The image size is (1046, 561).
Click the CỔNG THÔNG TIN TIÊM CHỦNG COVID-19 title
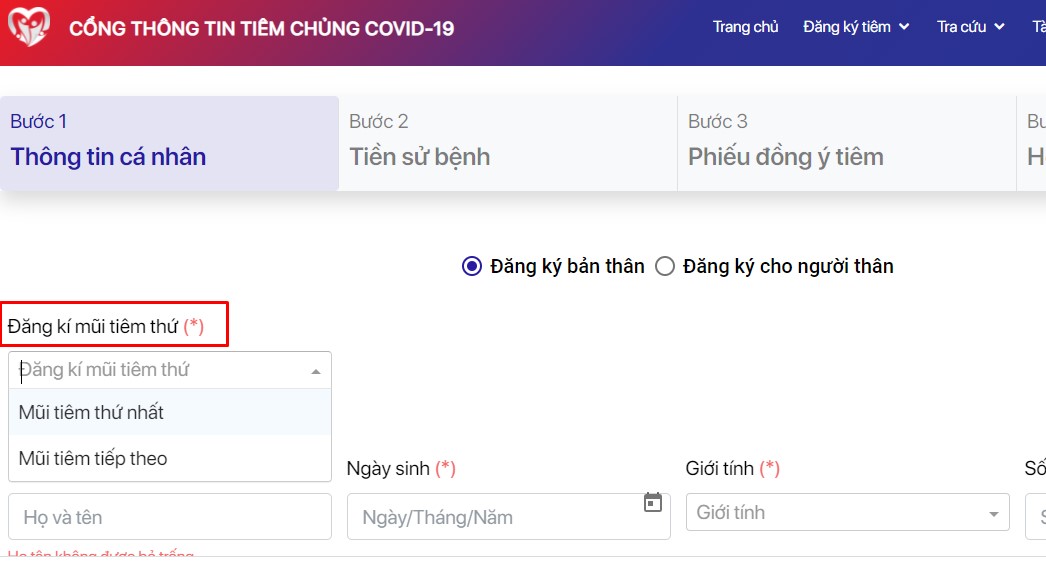[x=261, y=28]
